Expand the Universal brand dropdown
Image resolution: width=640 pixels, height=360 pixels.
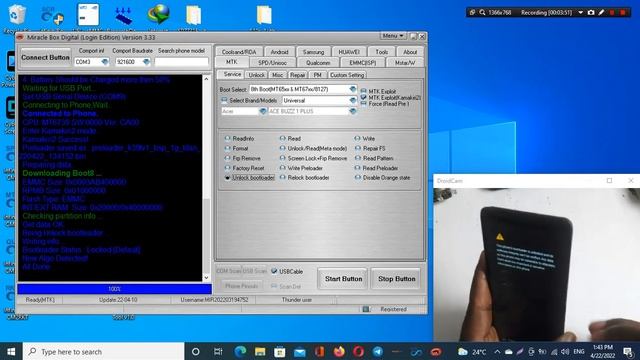tap(353, 100)
